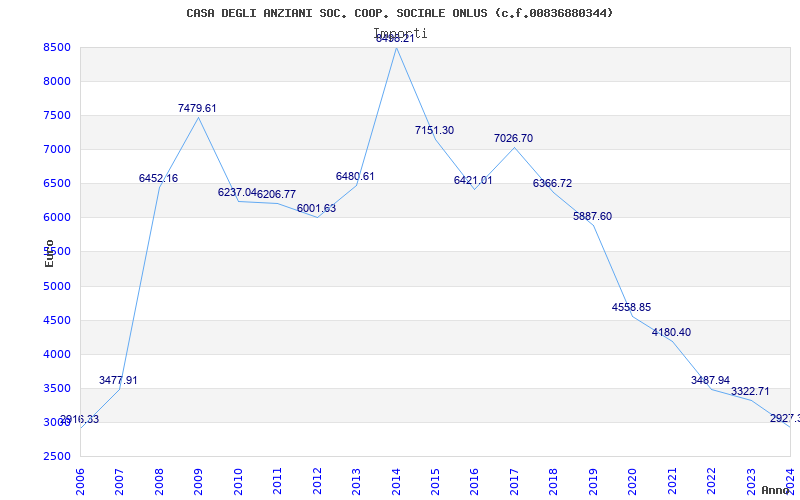Click the 7000 y-axis tick label
Screen dimensions: 800x500
coord(57,149)
